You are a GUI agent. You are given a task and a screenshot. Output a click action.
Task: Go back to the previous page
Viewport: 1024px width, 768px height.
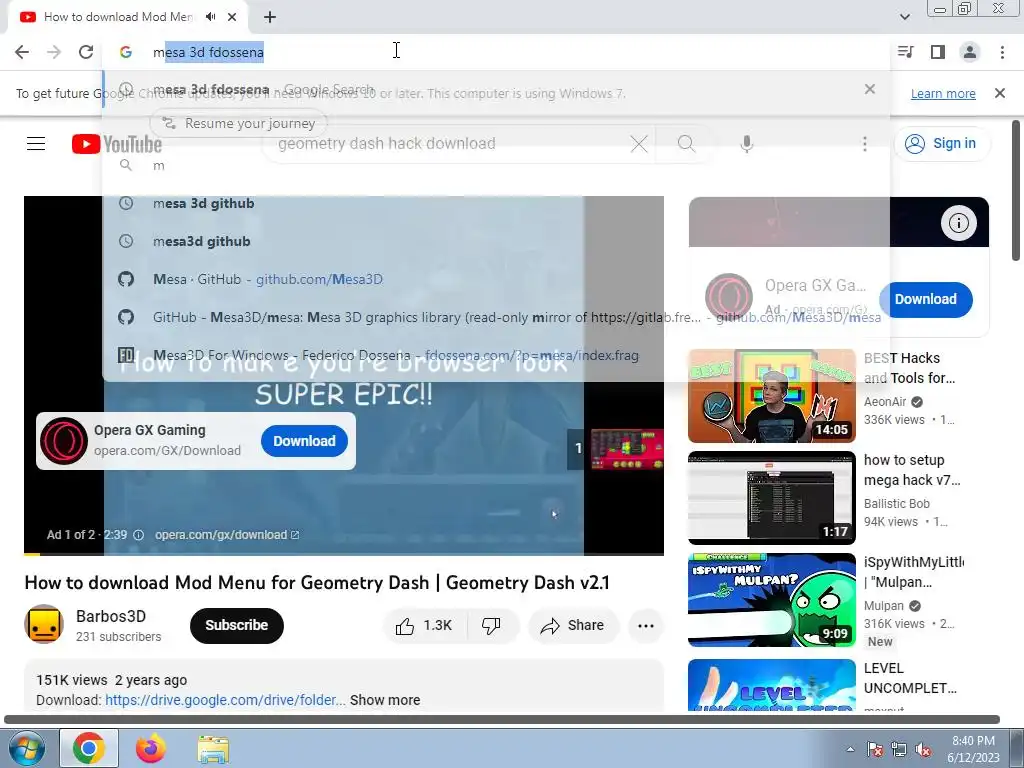[x=22, y=52]
